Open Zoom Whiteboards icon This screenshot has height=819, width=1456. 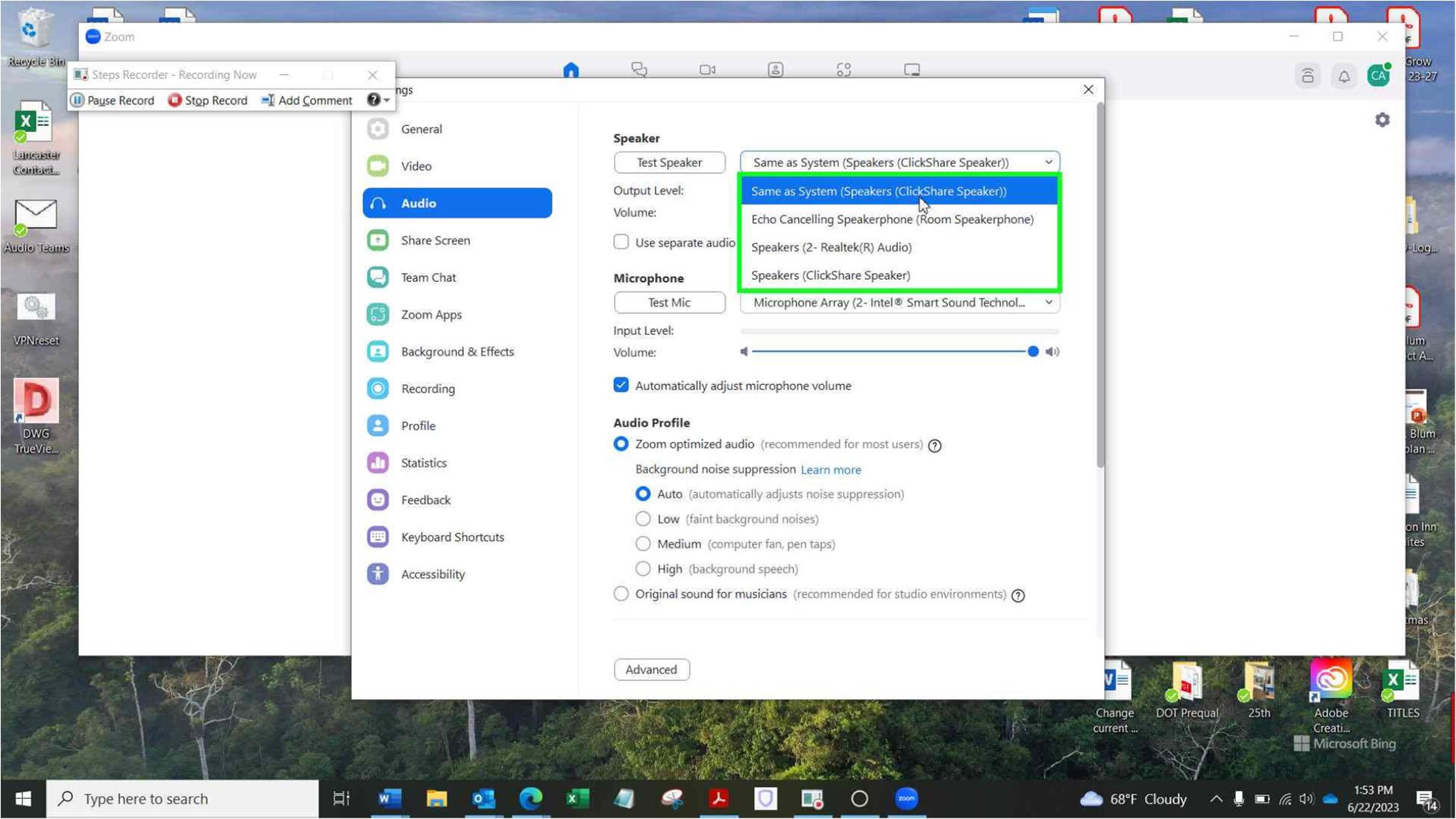click(911, 69)
